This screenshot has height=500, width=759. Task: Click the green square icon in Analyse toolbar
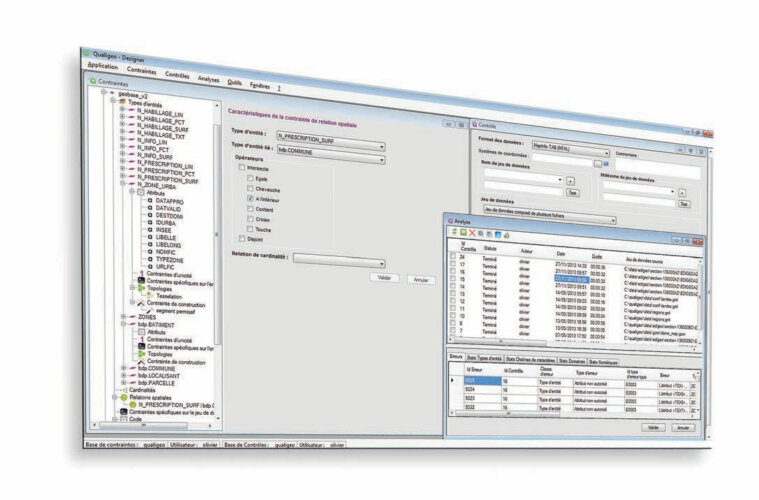point(463,232)
